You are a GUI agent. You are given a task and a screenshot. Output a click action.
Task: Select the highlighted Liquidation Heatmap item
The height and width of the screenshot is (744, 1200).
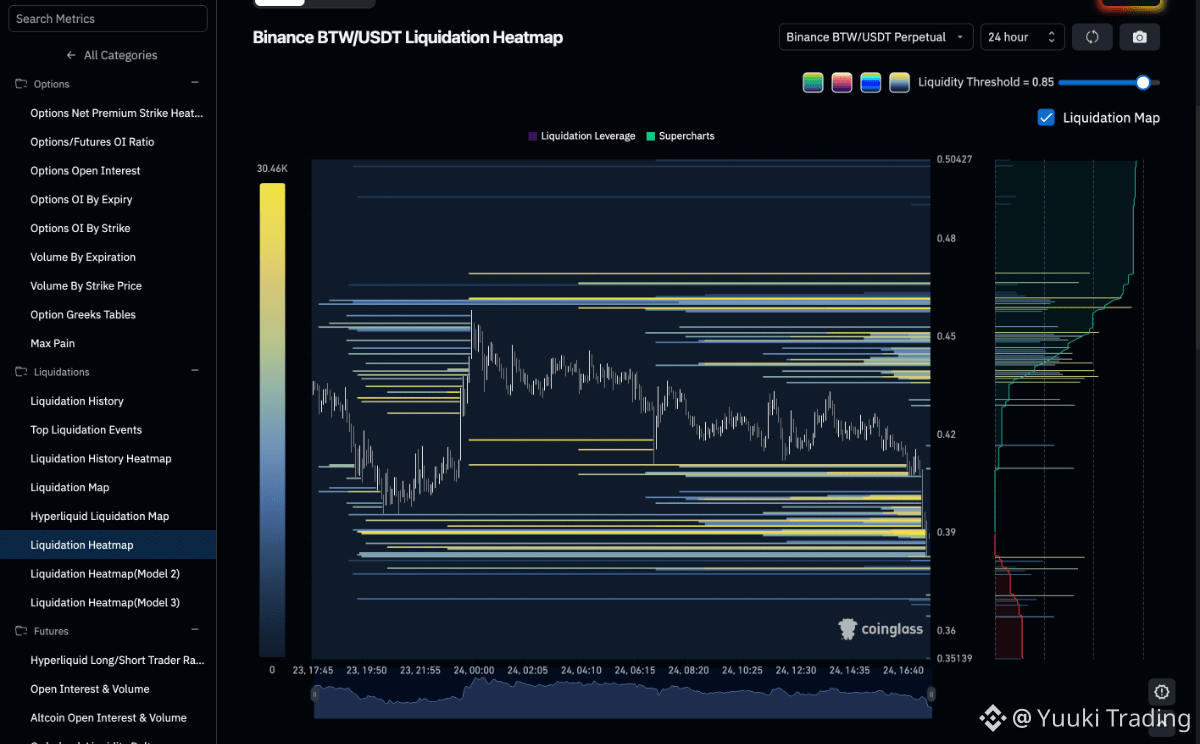[x=108, y=545]
